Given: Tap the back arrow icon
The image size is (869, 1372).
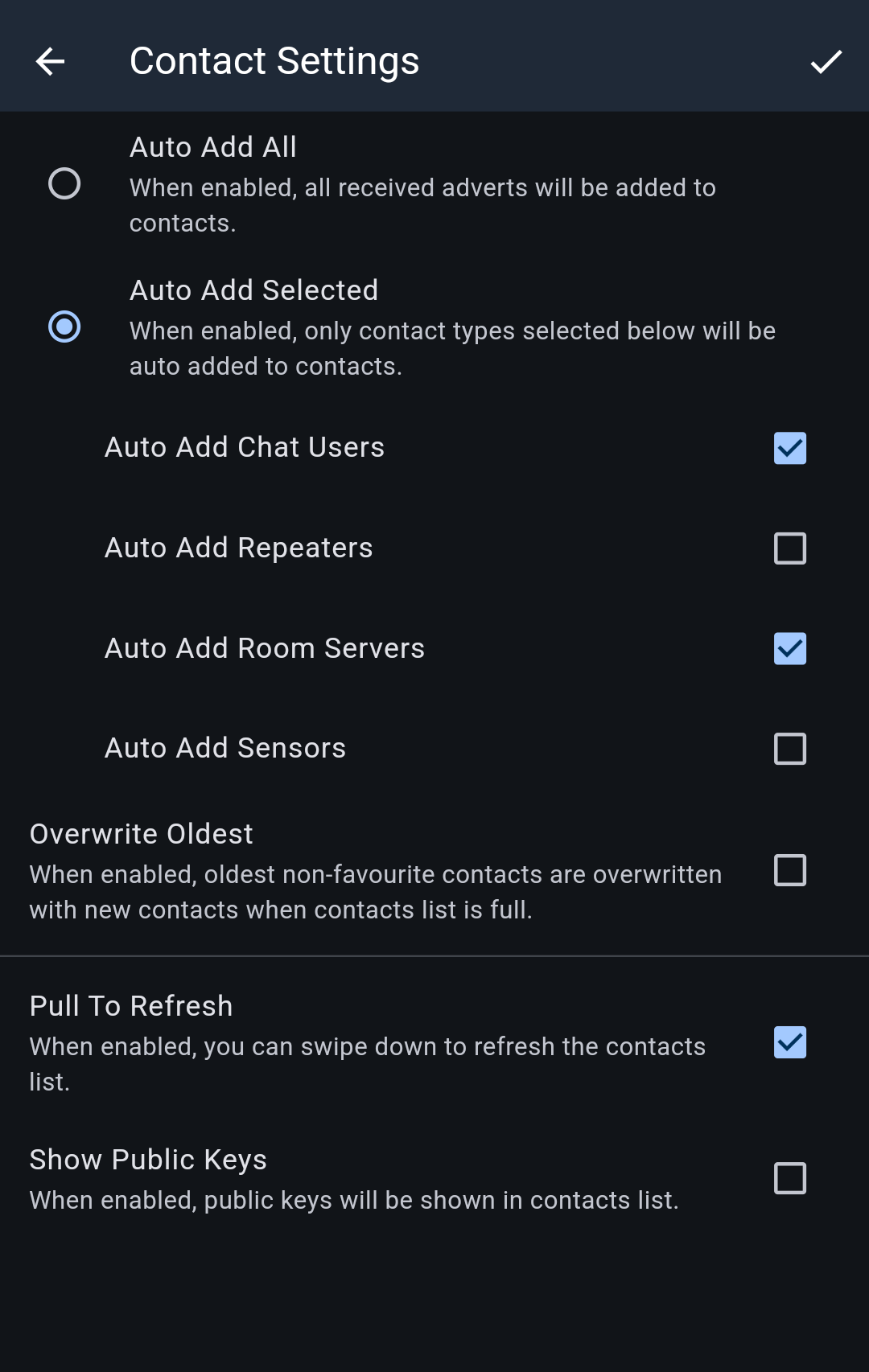Looking at the screenshot, I should [x=50, y=61].
